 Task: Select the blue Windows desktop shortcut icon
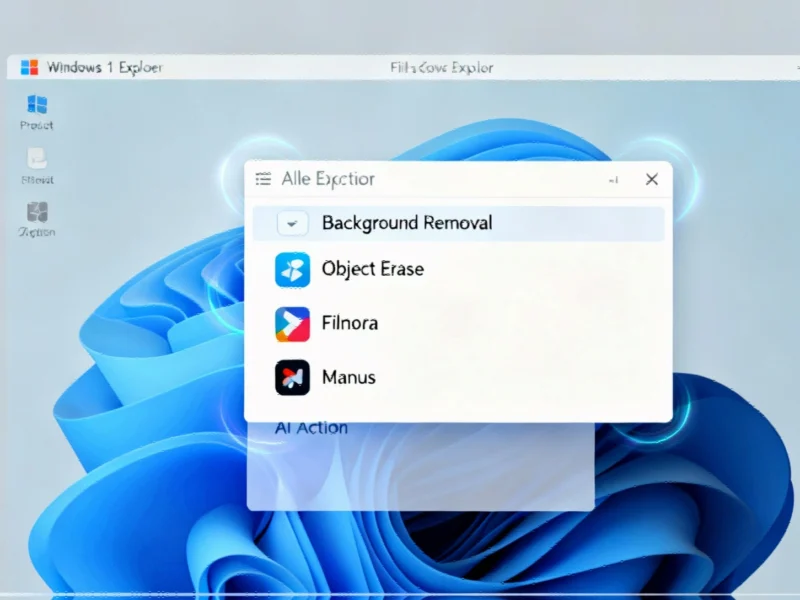click(37, 104)
